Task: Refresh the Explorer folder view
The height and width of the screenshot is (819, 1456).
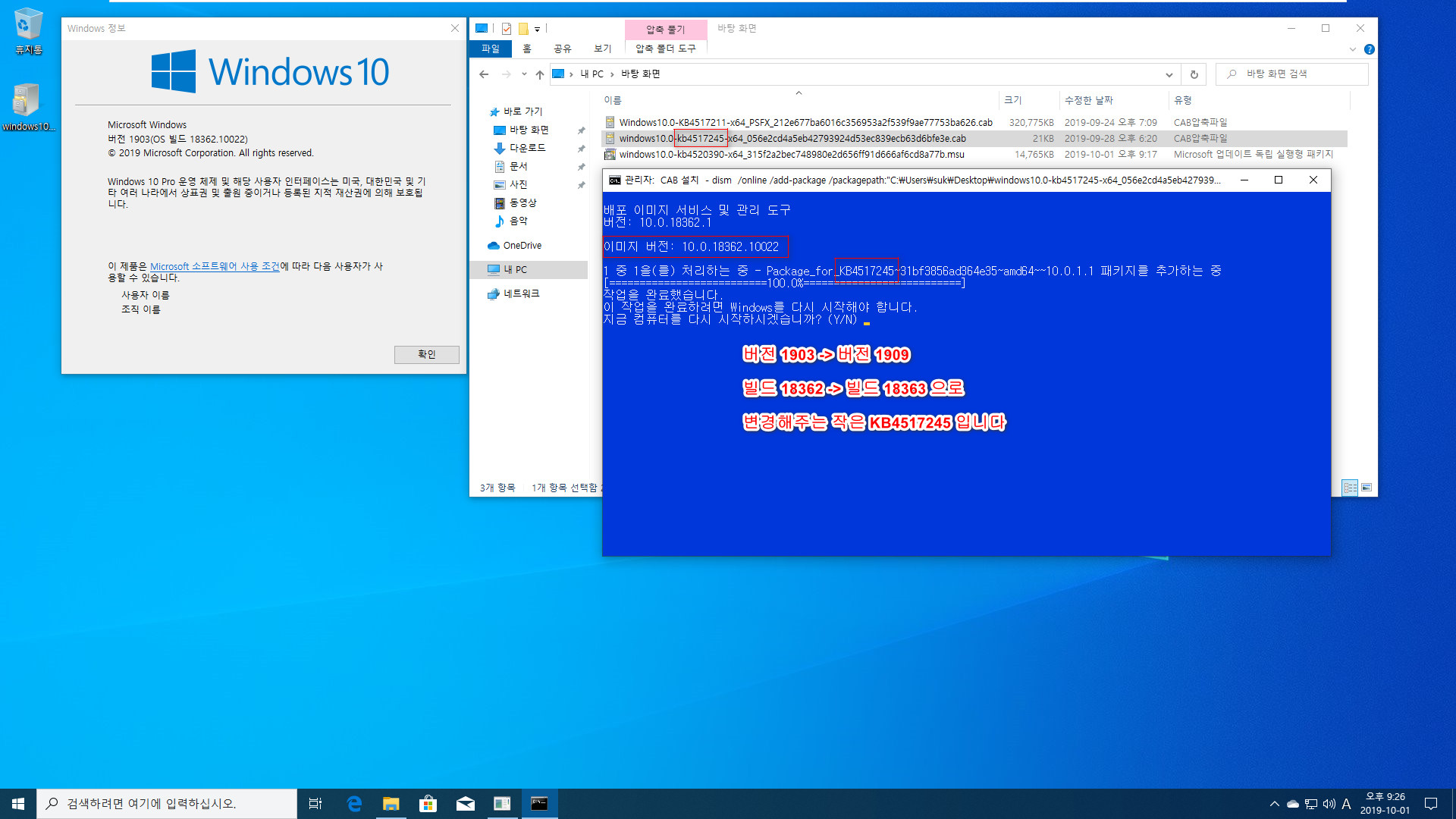Action: click(1194, 74)
